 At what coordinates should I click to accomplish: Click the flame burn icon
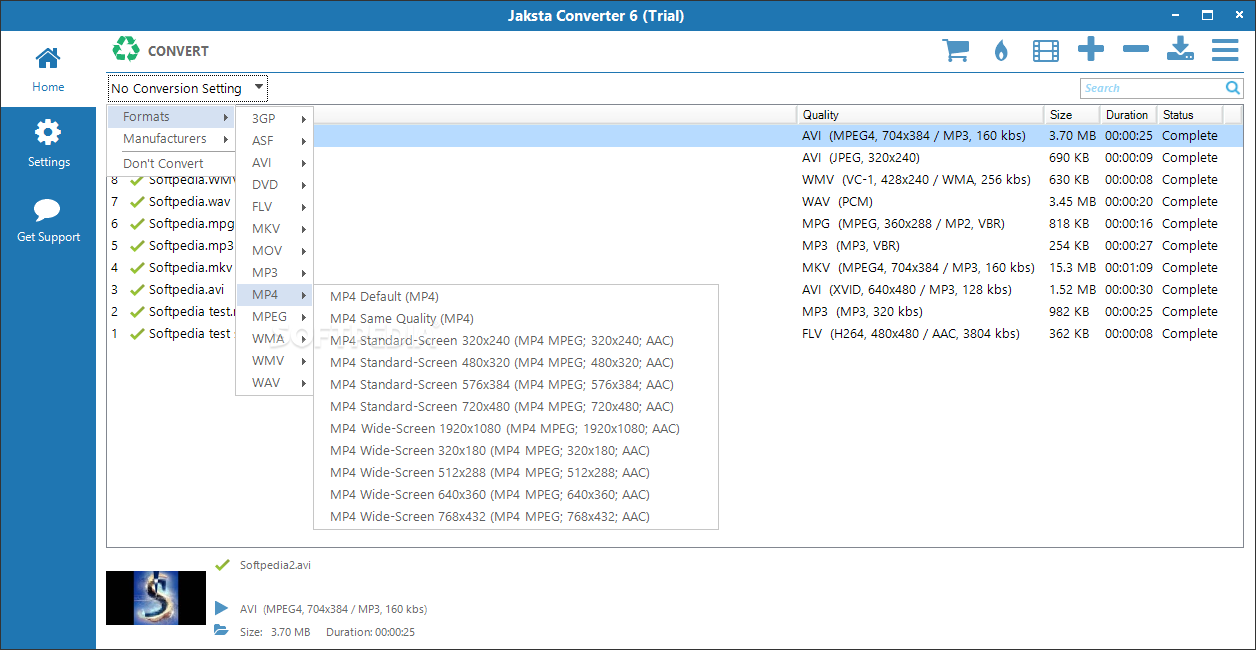click(x=1001, y=51)
